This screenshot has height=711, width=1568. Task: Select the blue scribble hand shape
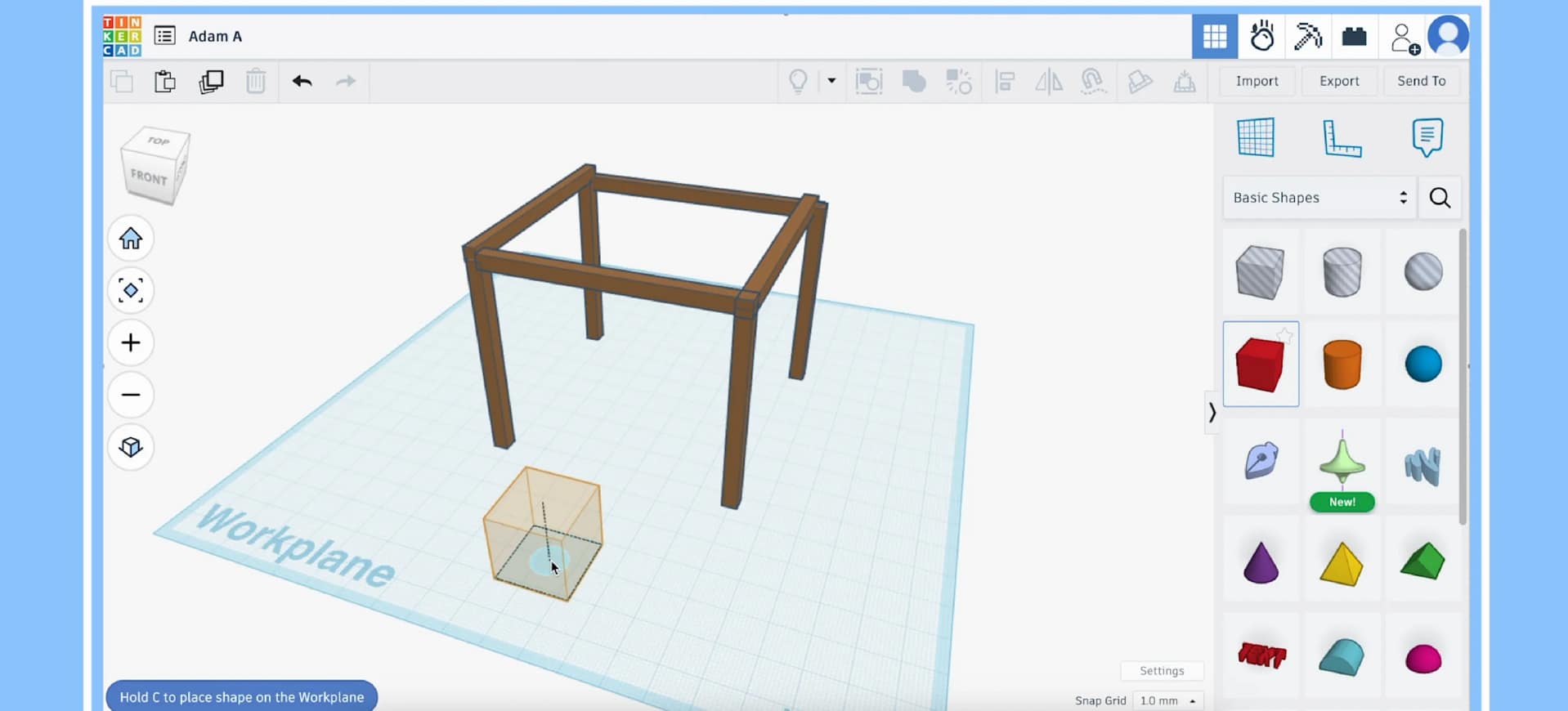(x=1422, y=466)
